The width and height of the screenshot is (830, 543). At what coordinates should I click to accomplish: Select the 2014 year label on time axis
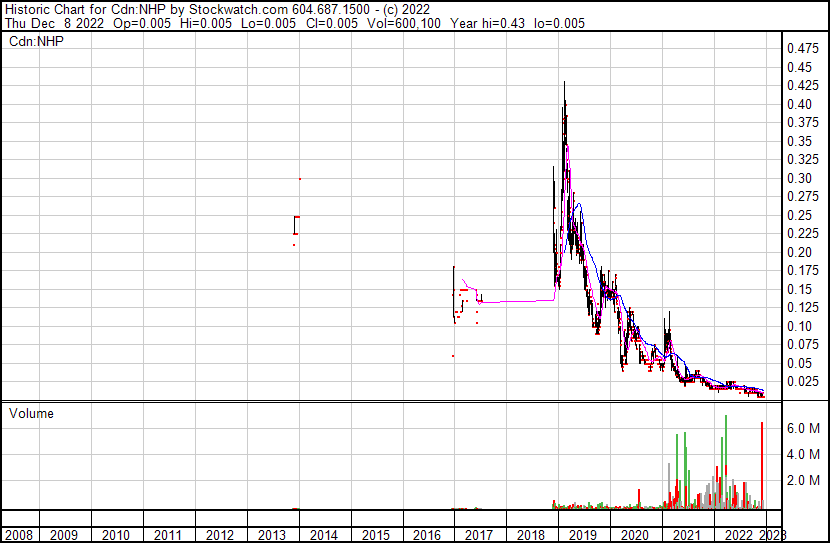pos(324,535)
